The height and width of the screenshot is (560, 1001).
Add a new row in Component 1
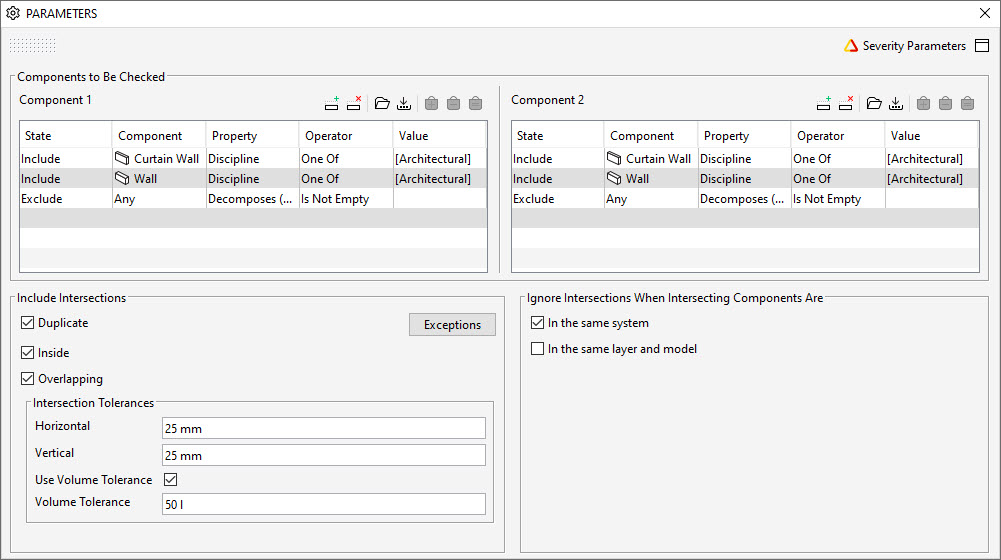(331, 103)
